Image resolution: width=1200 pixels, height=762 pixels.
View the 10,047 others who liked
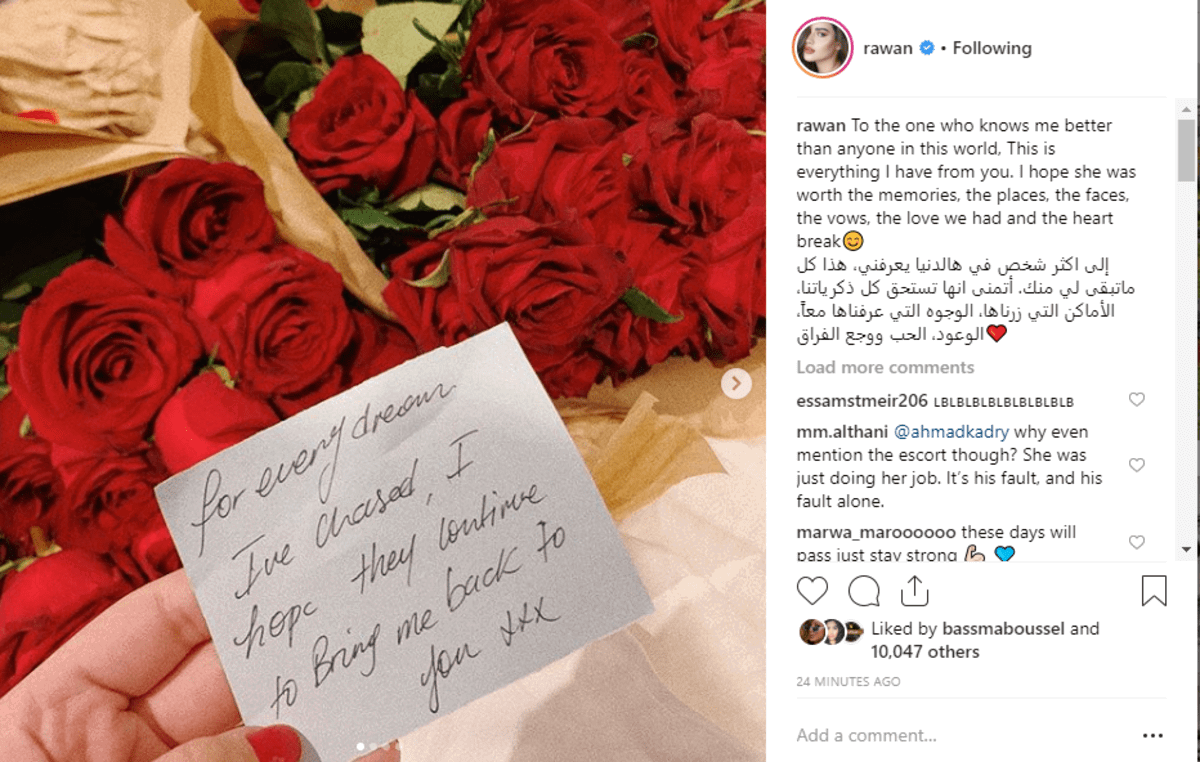pyautogui.click(x=925, y=652)
